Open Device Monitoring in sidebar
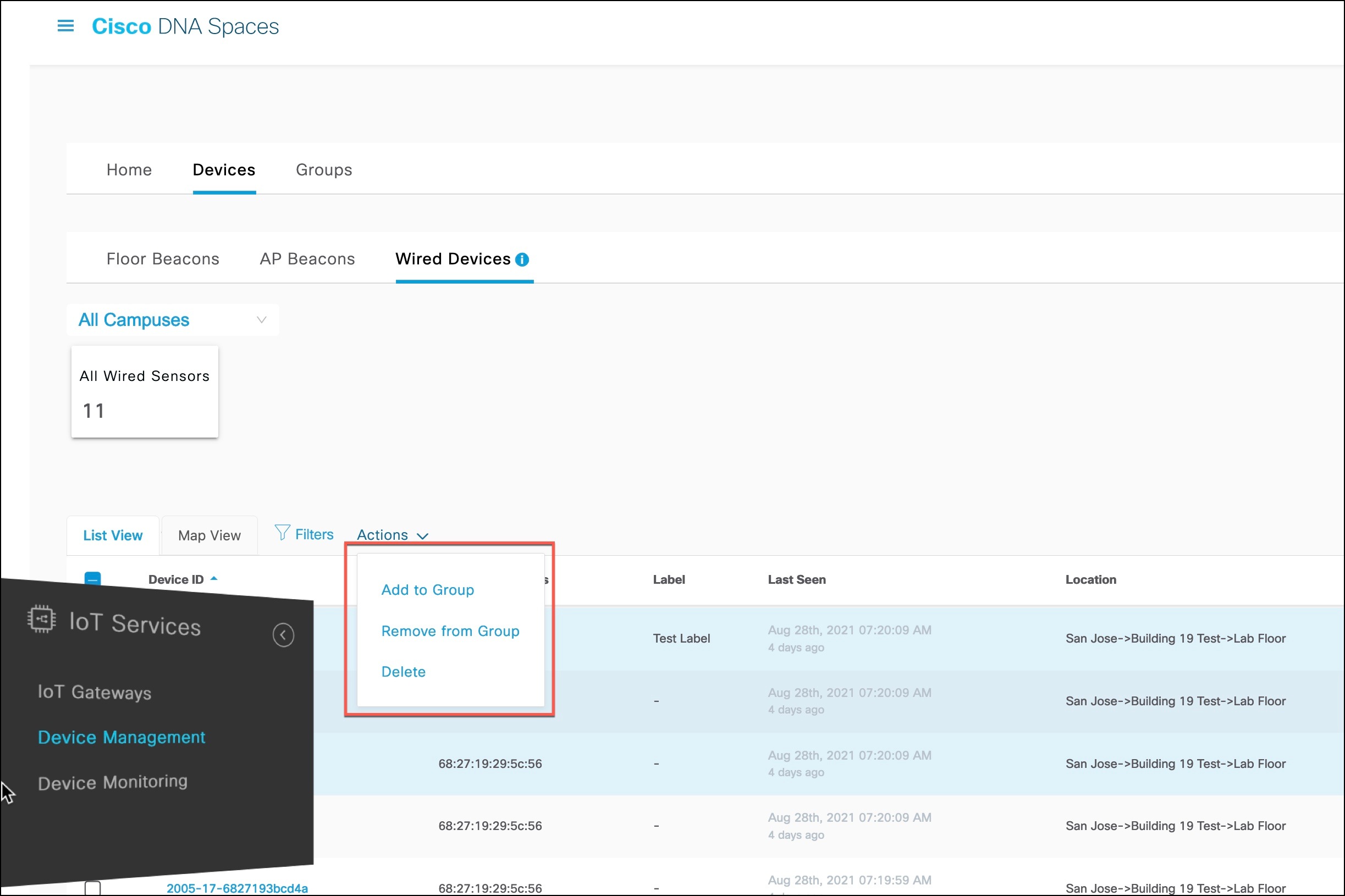Image resolution: width=1345 pixels, height=896 pixels. [x=113, y=782]
